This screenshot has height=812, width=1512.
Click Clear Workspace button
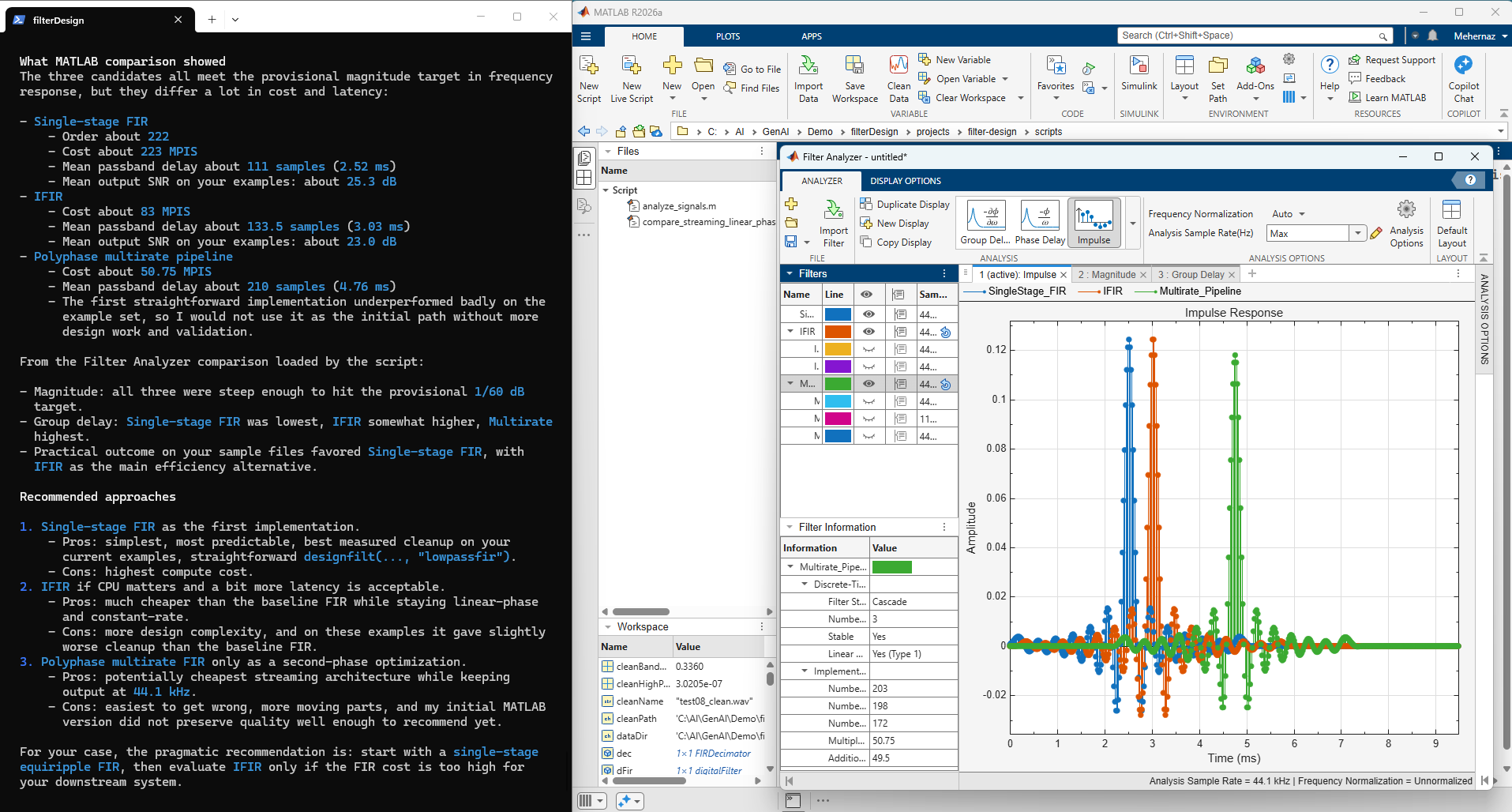[x=962, y=98]
